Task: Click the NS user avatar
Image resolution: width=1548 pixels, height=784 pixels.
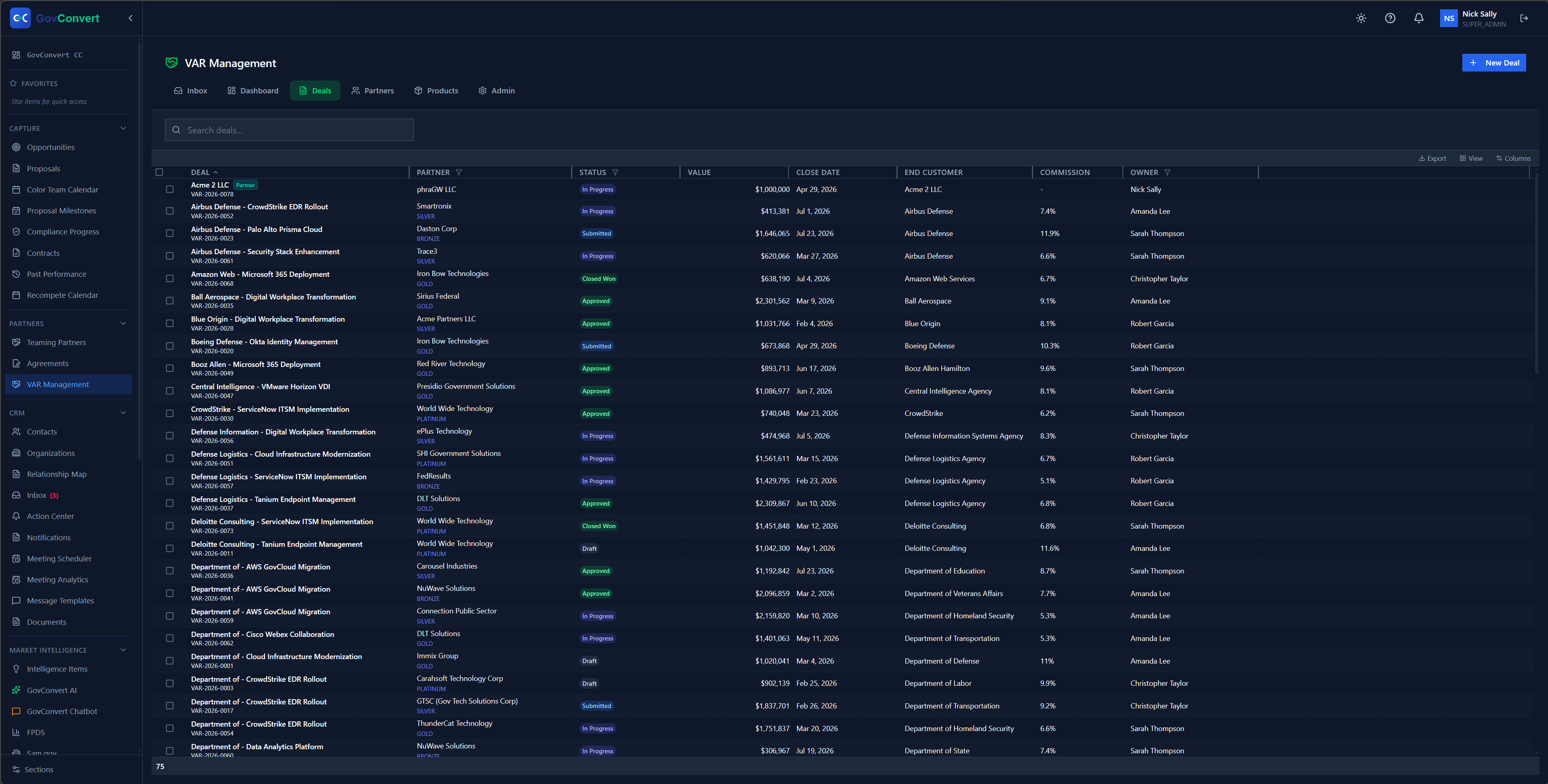Action: [1449, 18]
